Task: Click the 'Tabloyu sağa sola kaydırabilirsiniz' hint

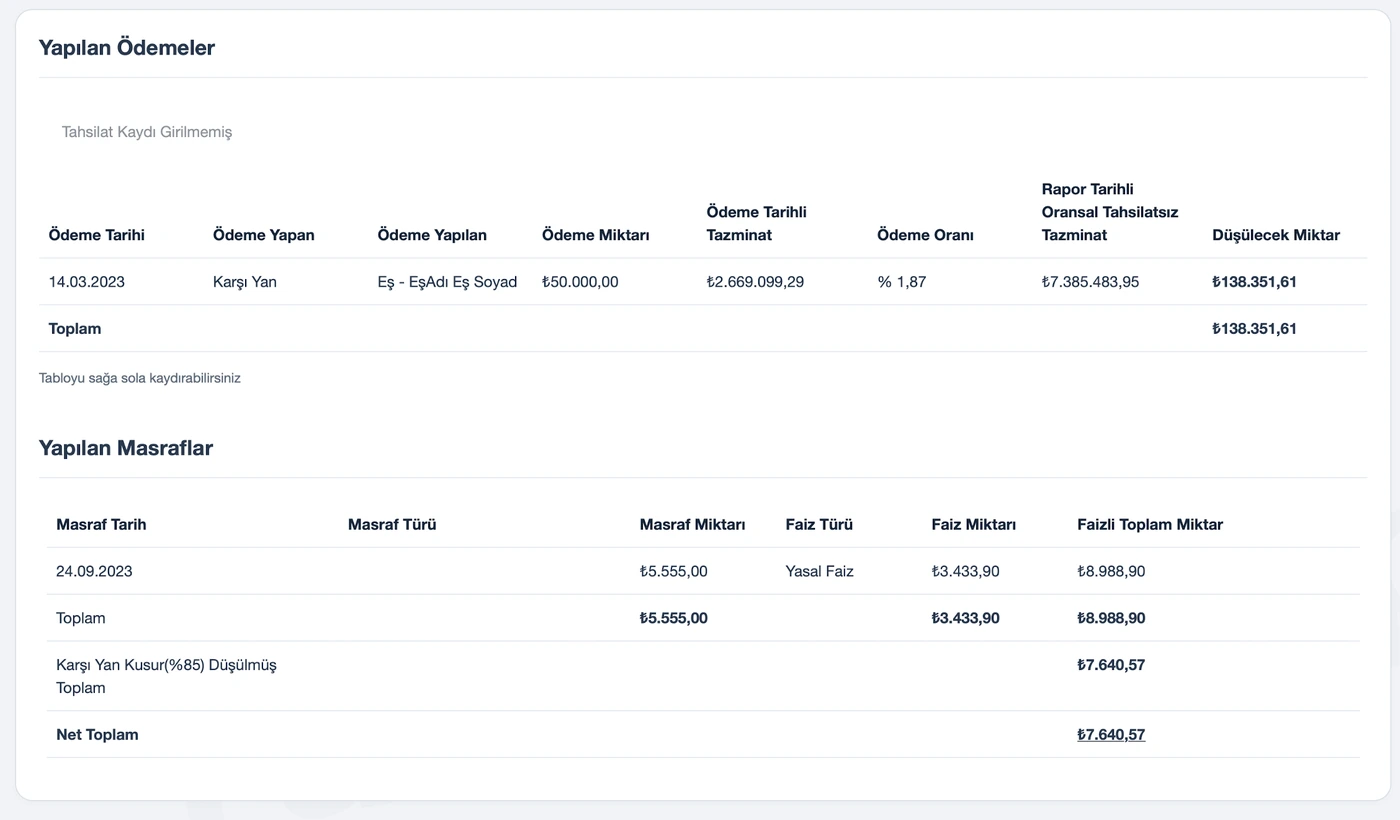Action: (140, 378)
